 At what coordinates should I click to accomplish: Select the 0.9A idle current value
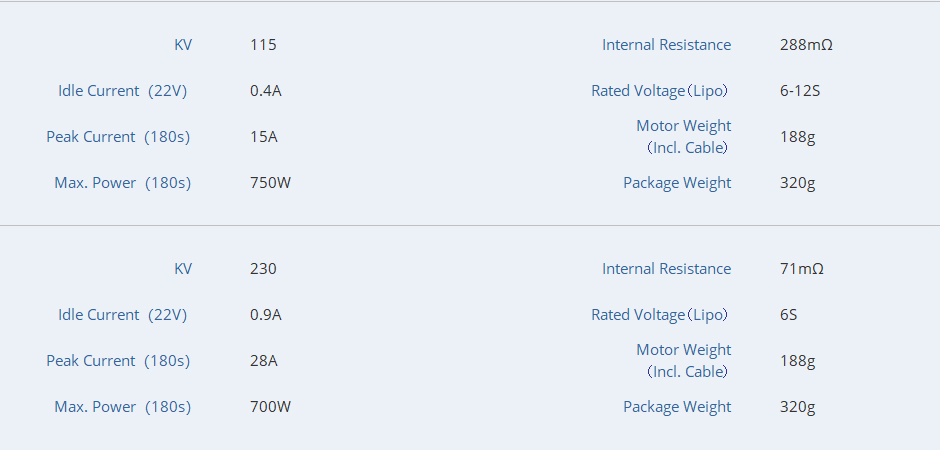[x=266, y=315]
